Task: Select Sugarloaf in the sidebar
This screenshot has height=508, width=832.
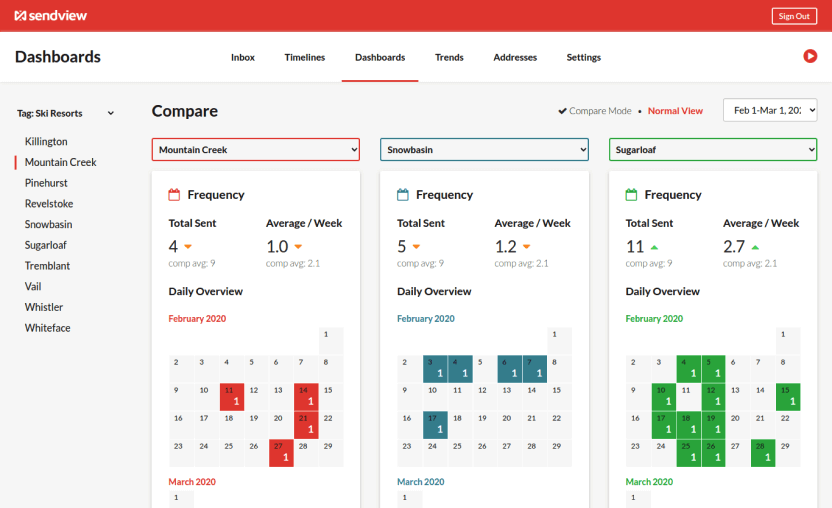Action: 46,245
